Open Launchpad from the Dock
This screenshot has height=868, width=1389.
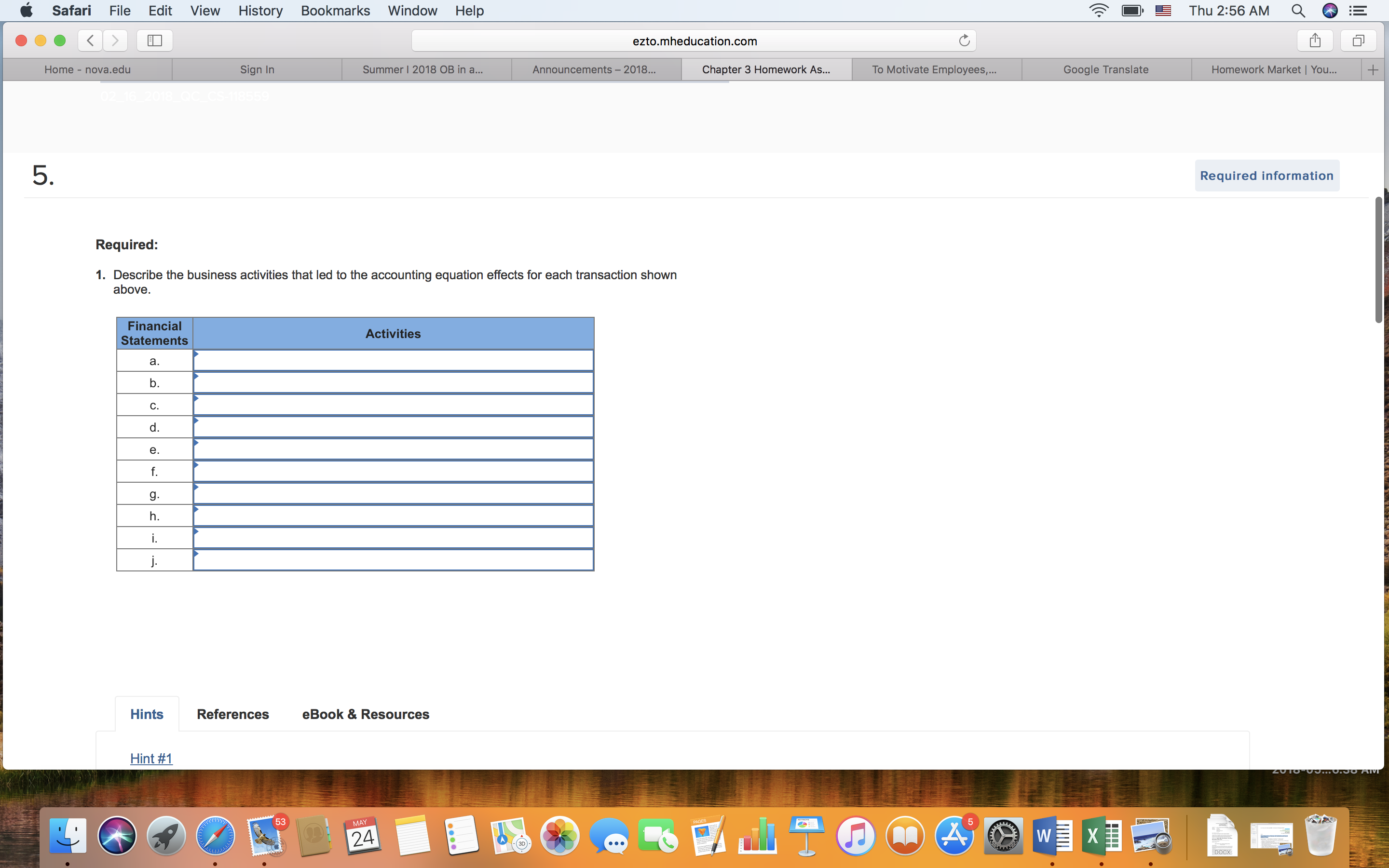166,835
